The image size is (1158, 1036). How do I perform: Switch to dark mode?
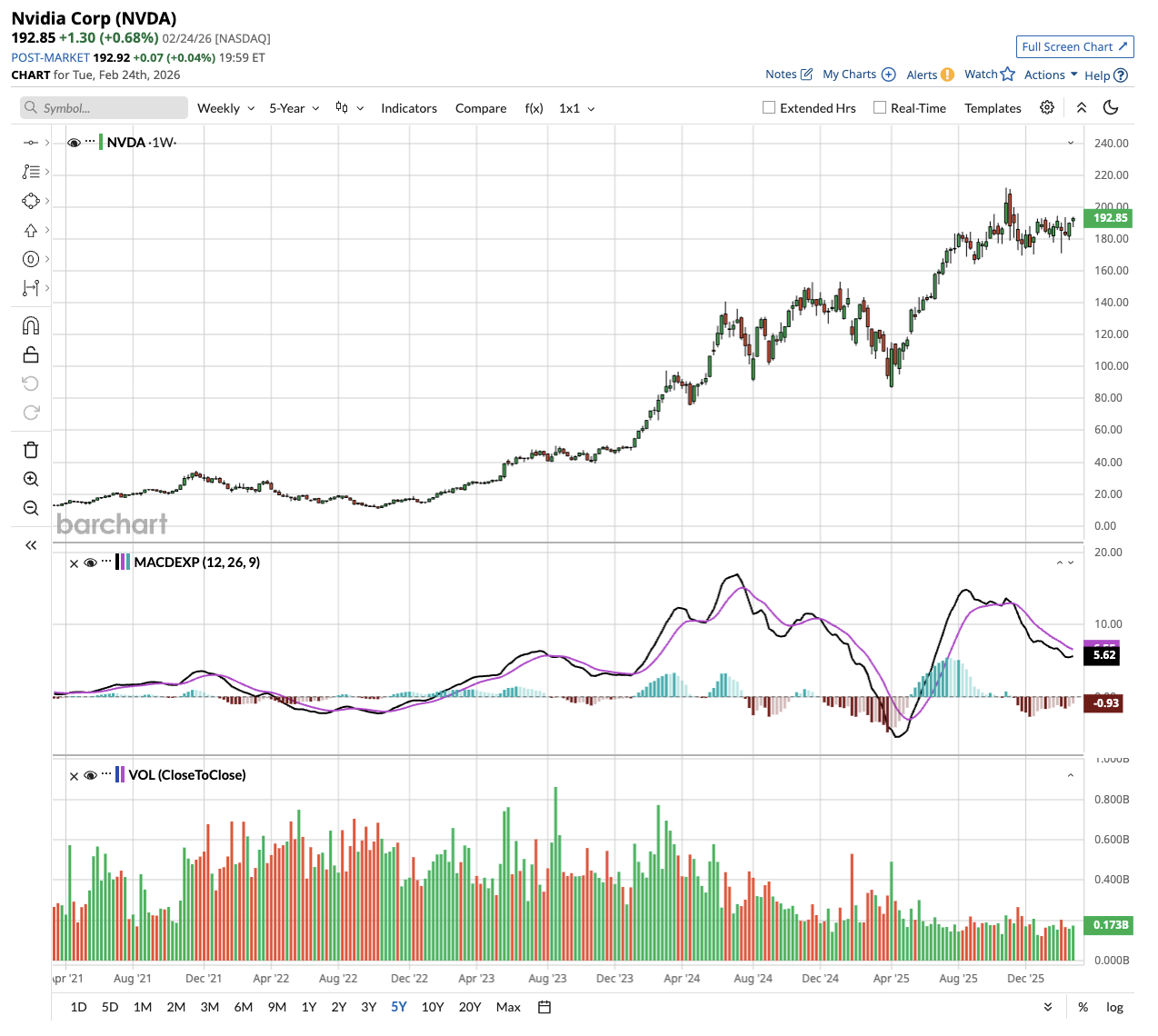1111,107
